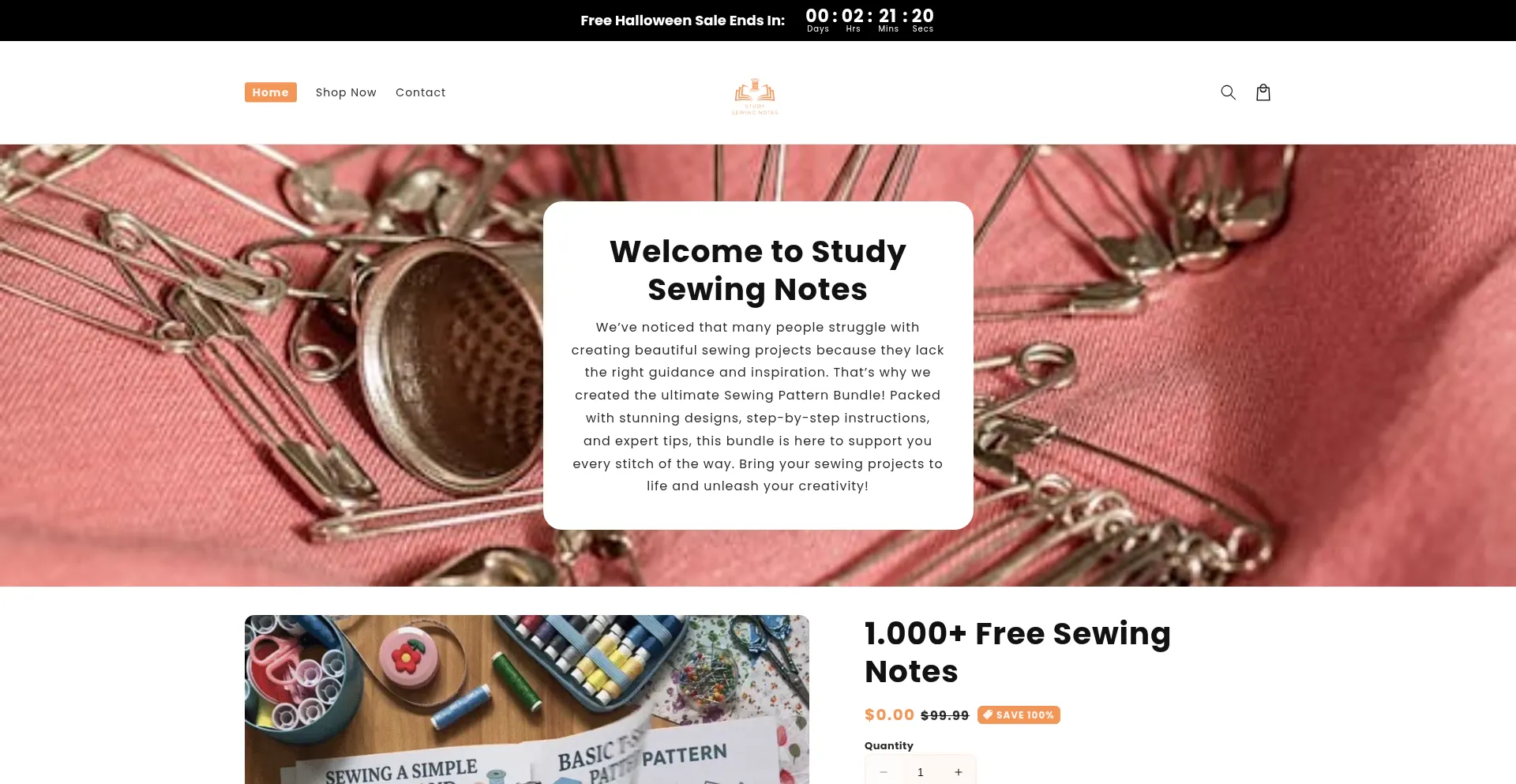The height and width of the screenshot is (784, 1516).
Task: Click the quantity input field
Action: [921, 772]
